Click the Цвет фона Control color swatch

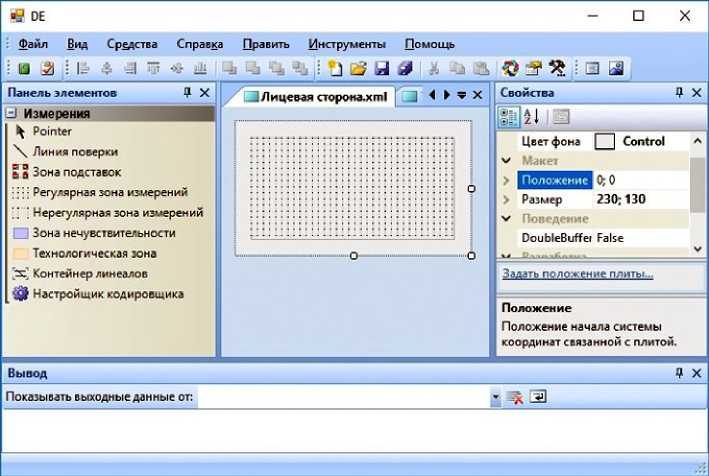[x=605, y=141]
